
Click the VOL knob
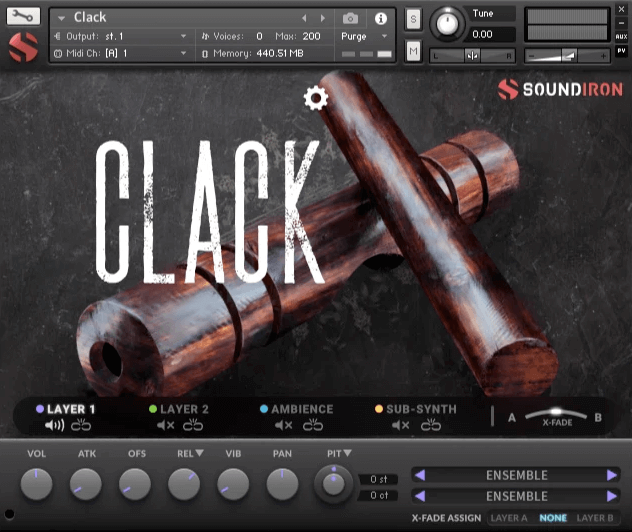tap(36, 484)
